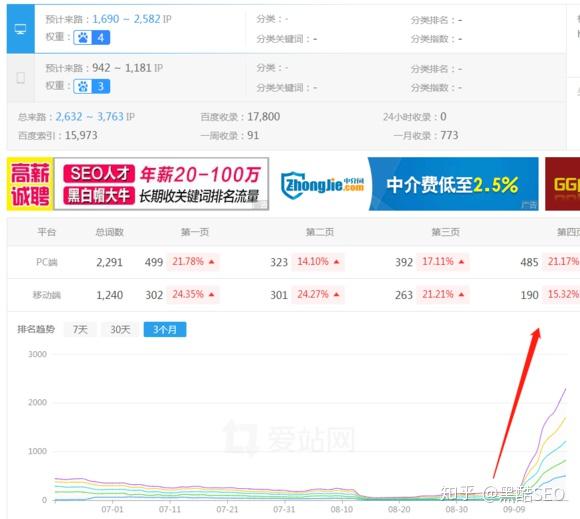
Task: Click the 24.27% rise badge
Action: point(318,294)
